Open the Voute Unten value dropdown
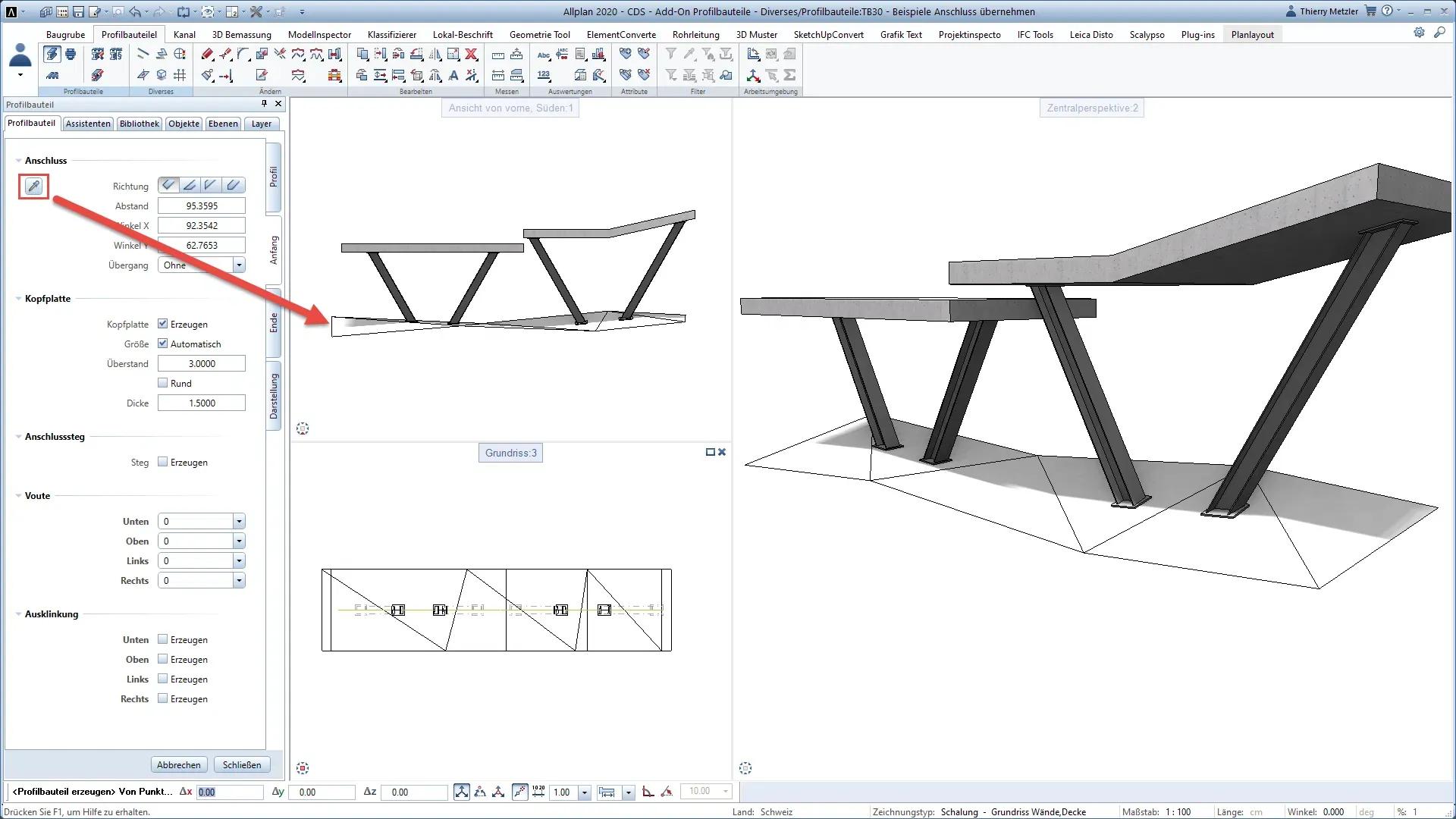 (240, 521)
